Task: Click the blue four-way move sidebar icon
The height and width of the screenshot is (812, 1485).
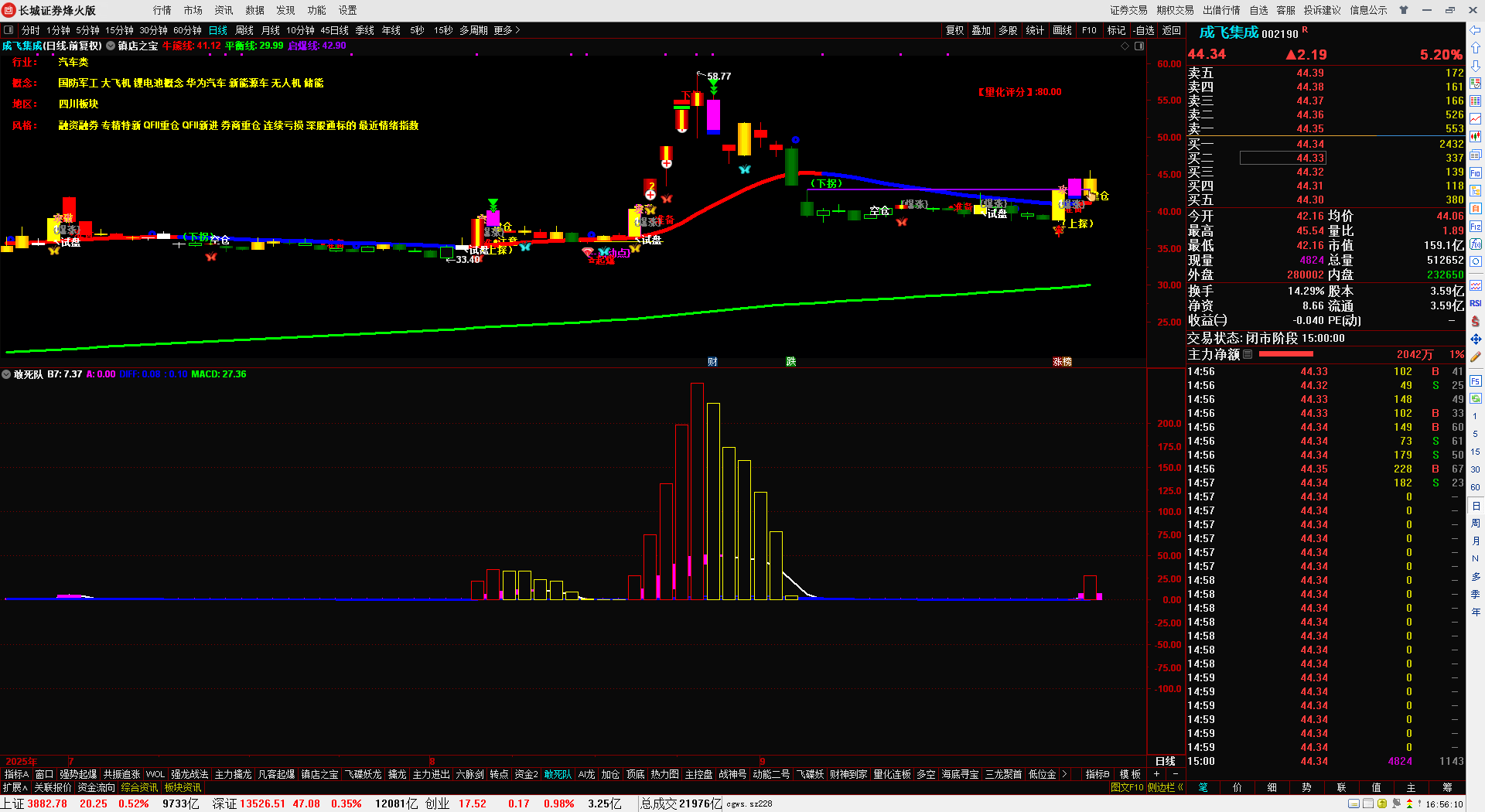Action: (1476, 339)
